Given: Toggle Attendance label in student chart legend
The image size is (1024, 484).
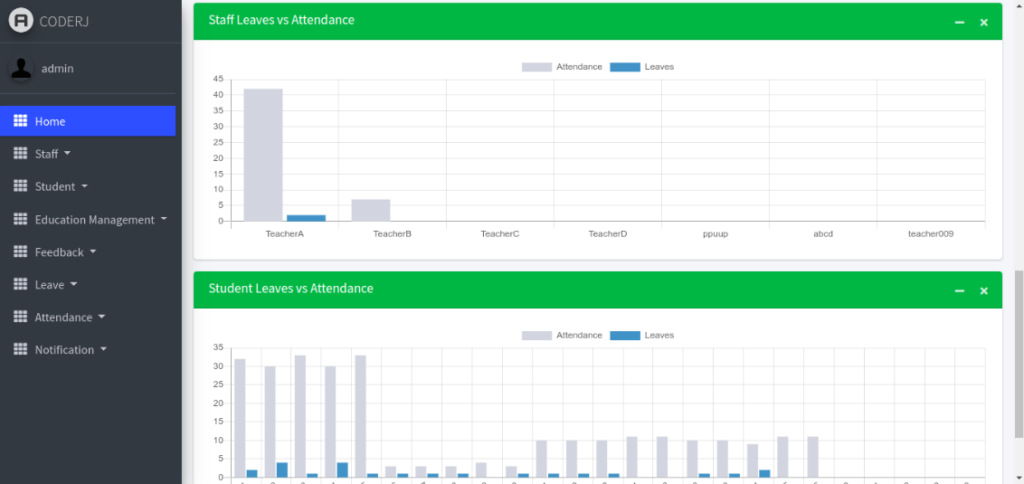Looking at the screenshot, I should [x=579, y=335].
